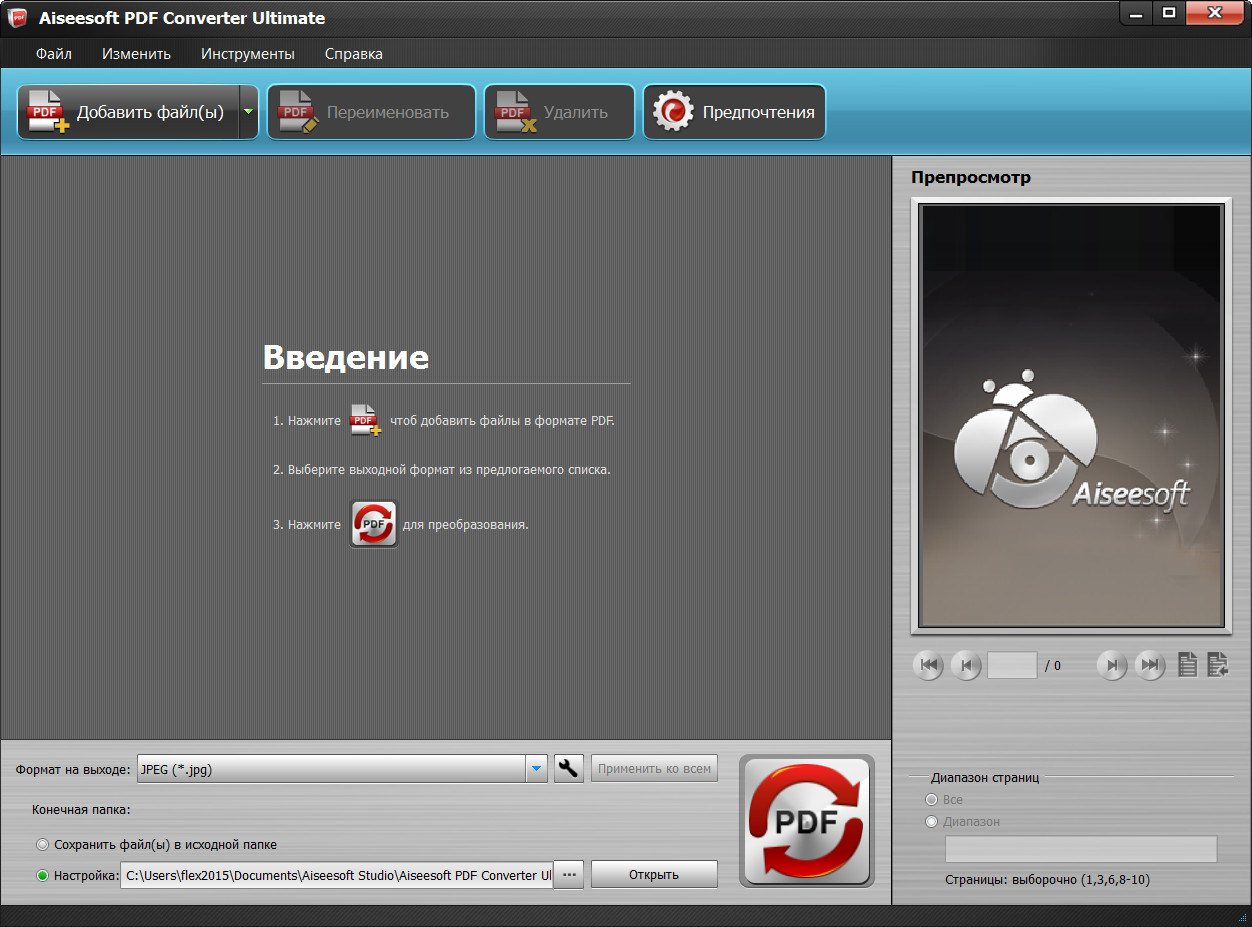Click the convert PDF icon in introduction step 3
The image size is (1252, 927).
click(x=373, y=524)
